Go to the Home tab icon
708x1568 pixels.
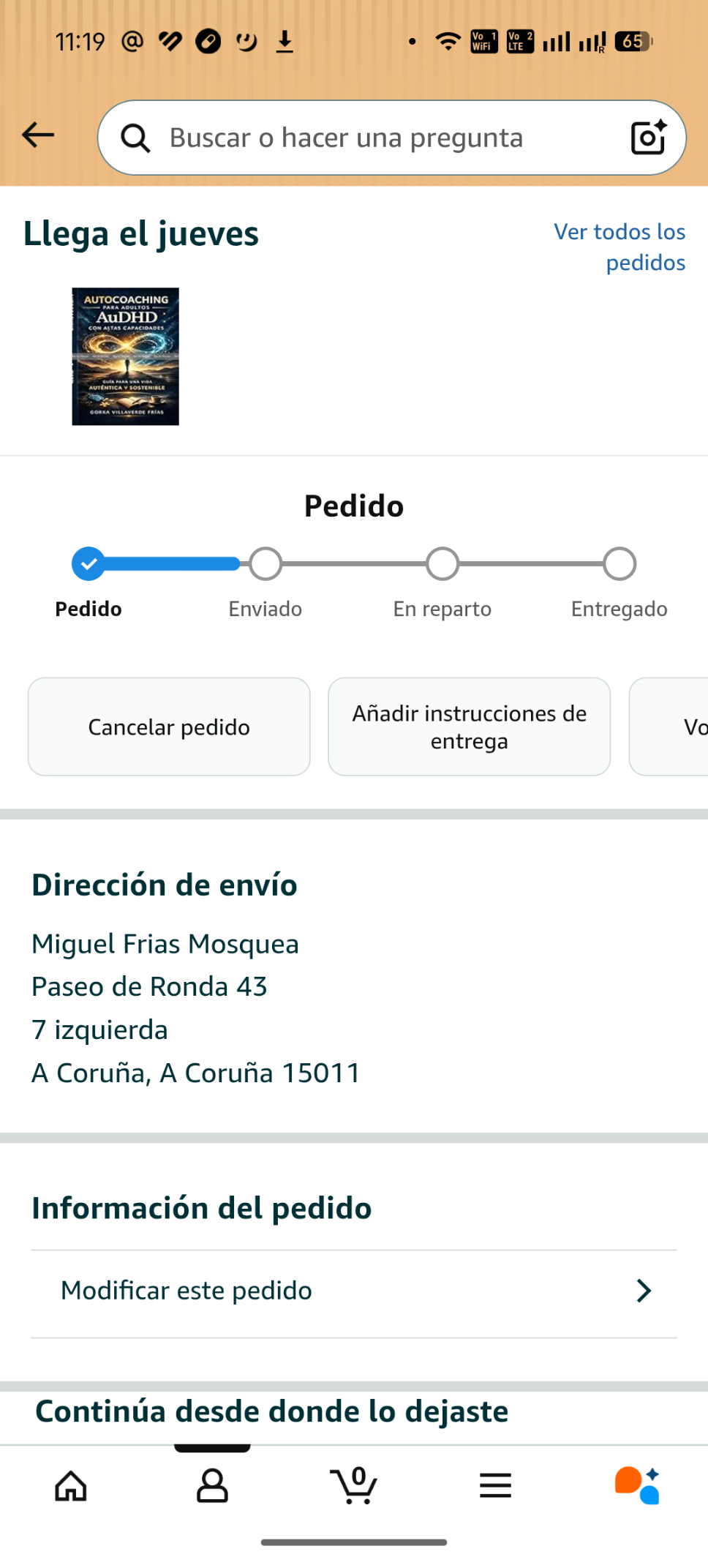[71, 1486]
